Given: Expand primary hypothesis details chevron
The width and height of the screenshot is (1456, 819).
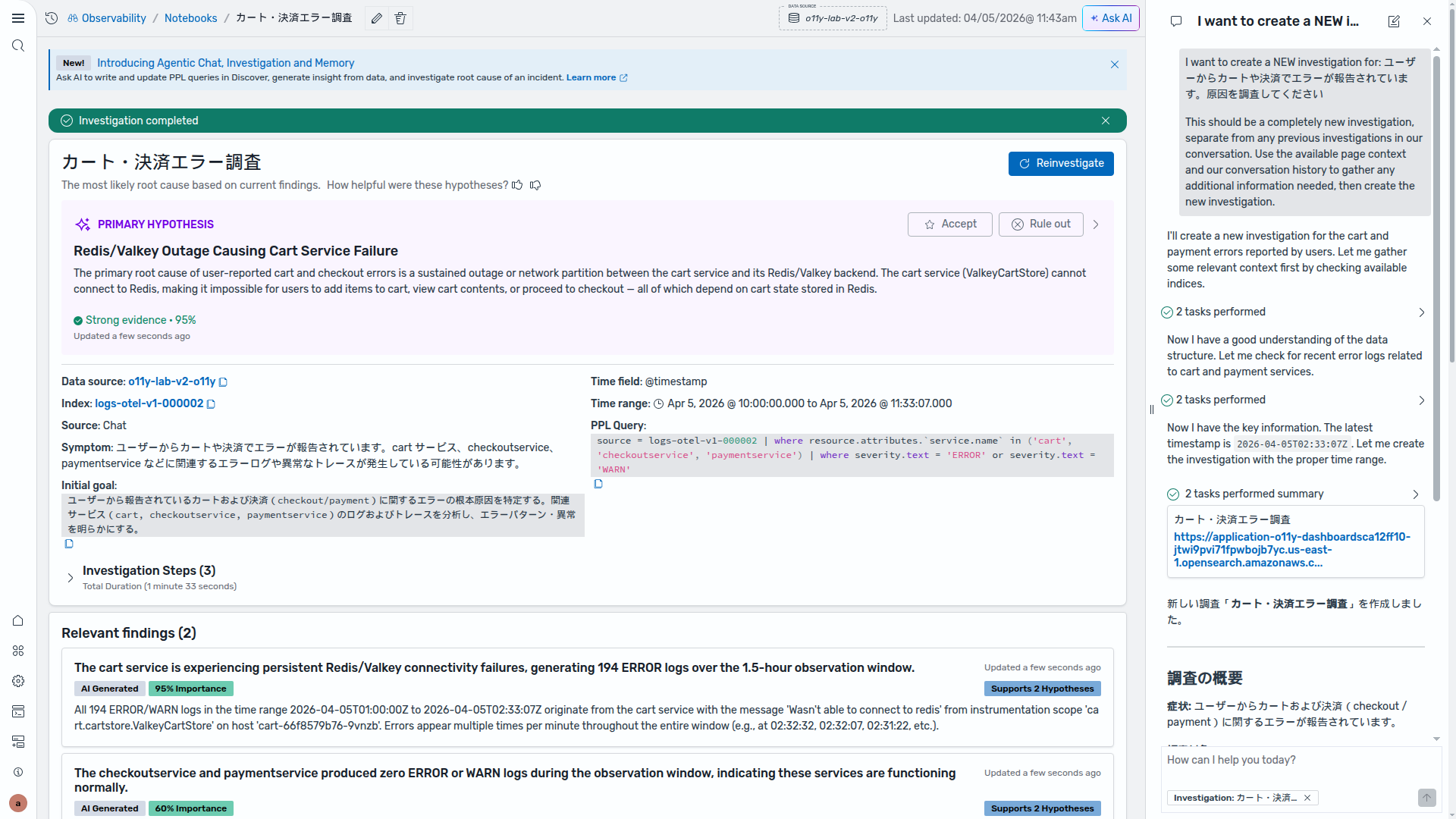Looking at the screenshot, I should 1096,224.
